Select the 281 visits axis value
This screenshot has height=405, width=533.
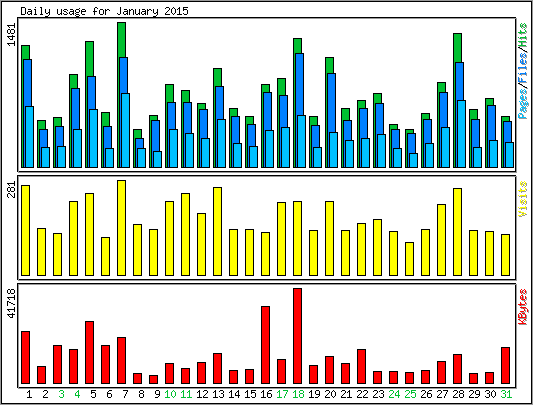coord(12,189)
